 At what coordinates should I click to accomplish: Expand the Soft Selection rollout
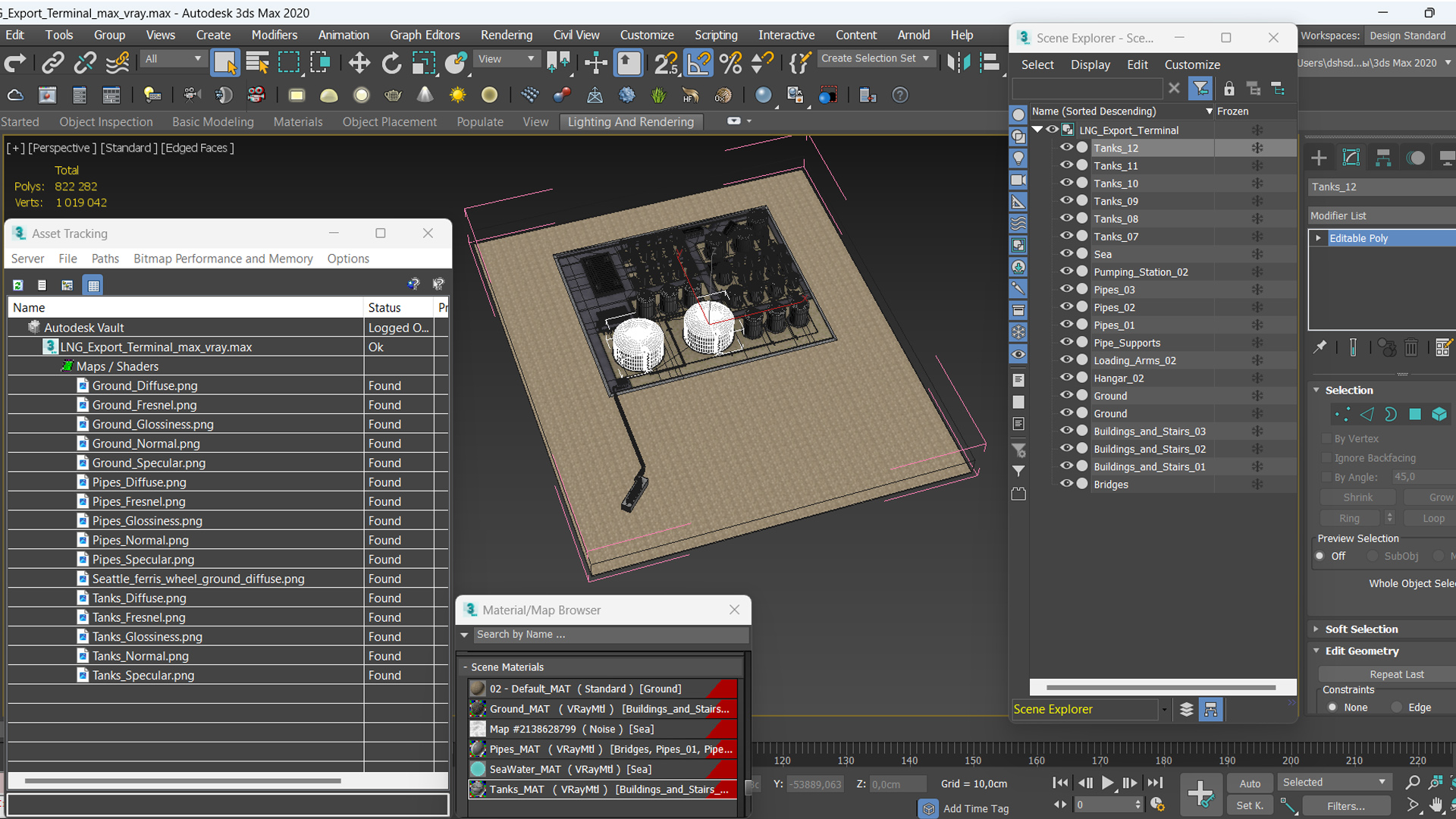pyautogui.click(x=1316, y=629)
